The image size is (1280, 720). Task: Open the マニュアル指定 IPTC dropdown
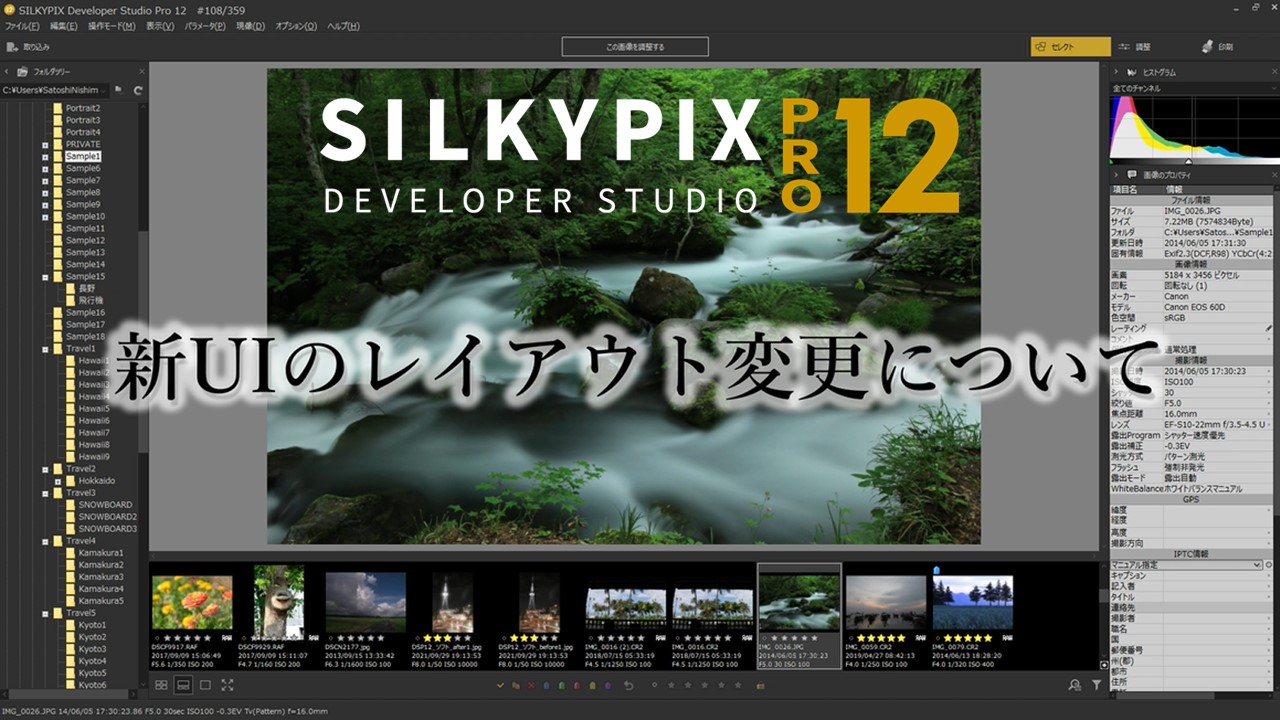pos(1186,565)
